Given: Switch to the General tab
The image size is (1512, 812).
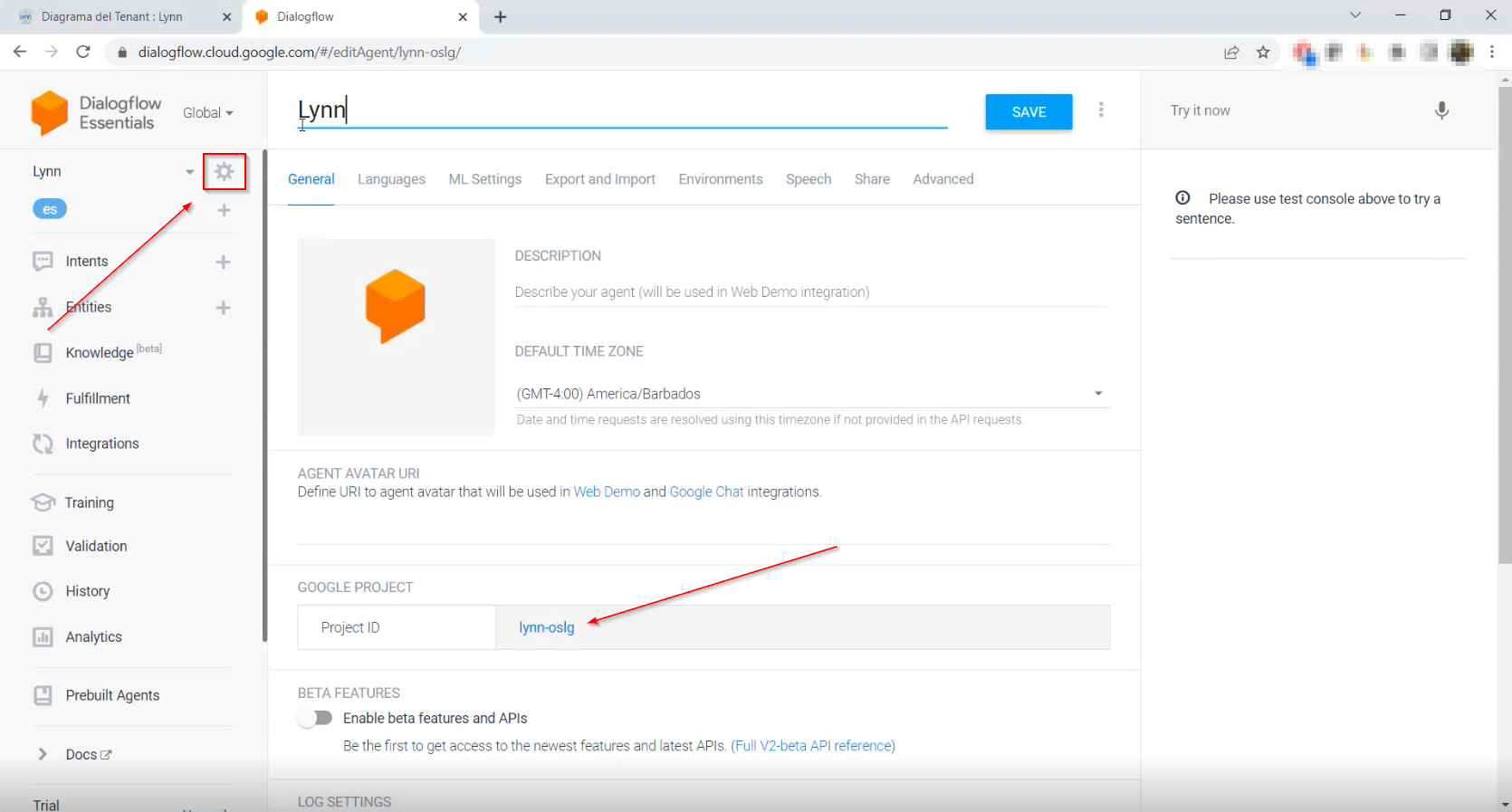Looking at the screenshot, I should [x=311, y=179].
